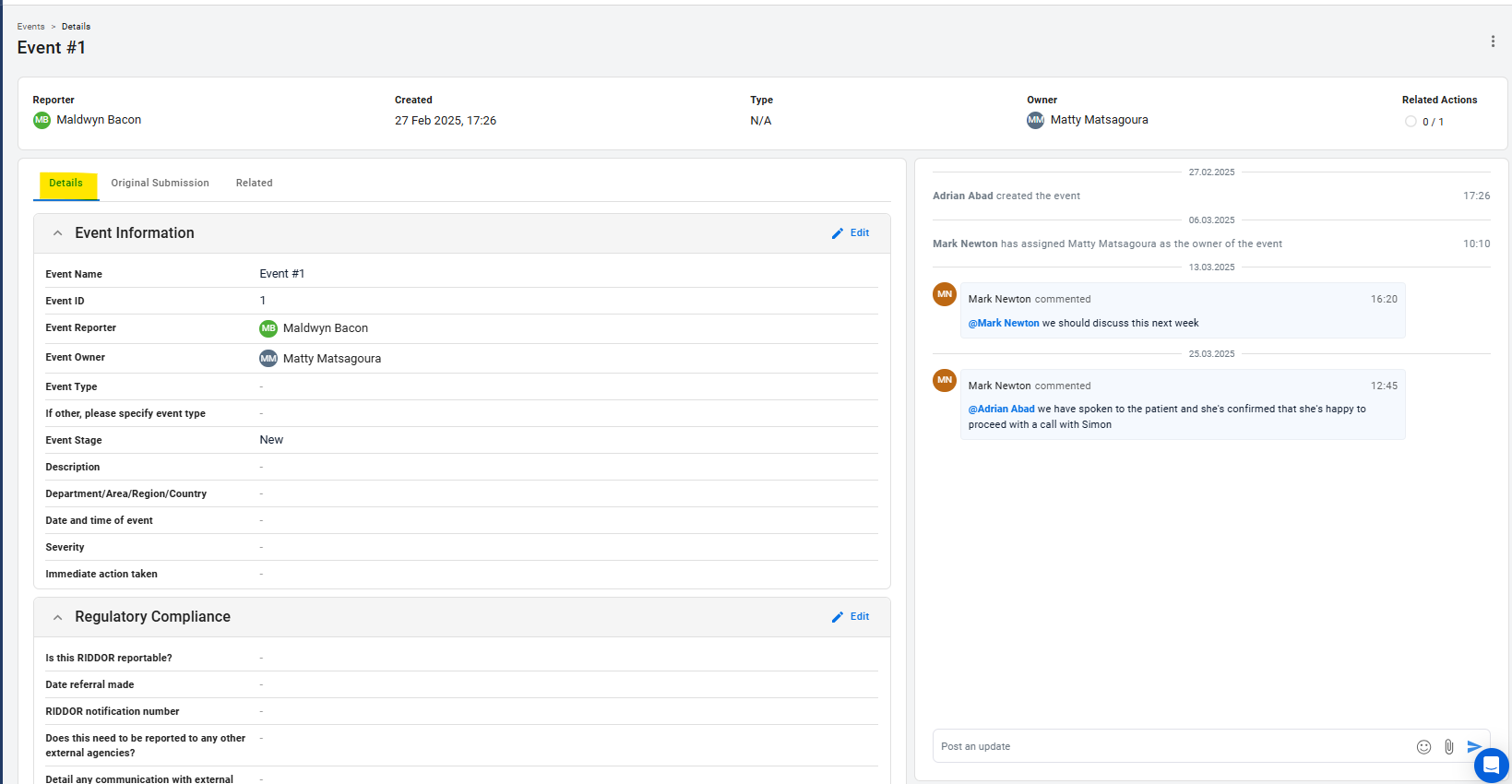
Task: Click the emoji picker icon
Action: click(1423, 747)
